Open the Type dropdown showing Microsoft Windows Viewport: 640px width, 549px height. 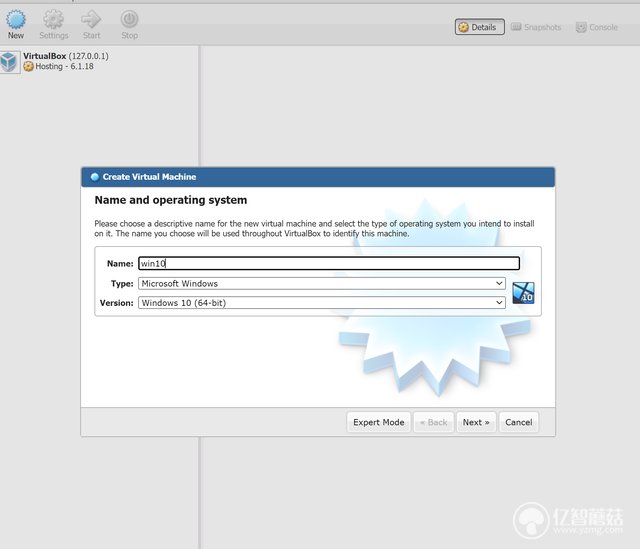click(x=322, y=283)
